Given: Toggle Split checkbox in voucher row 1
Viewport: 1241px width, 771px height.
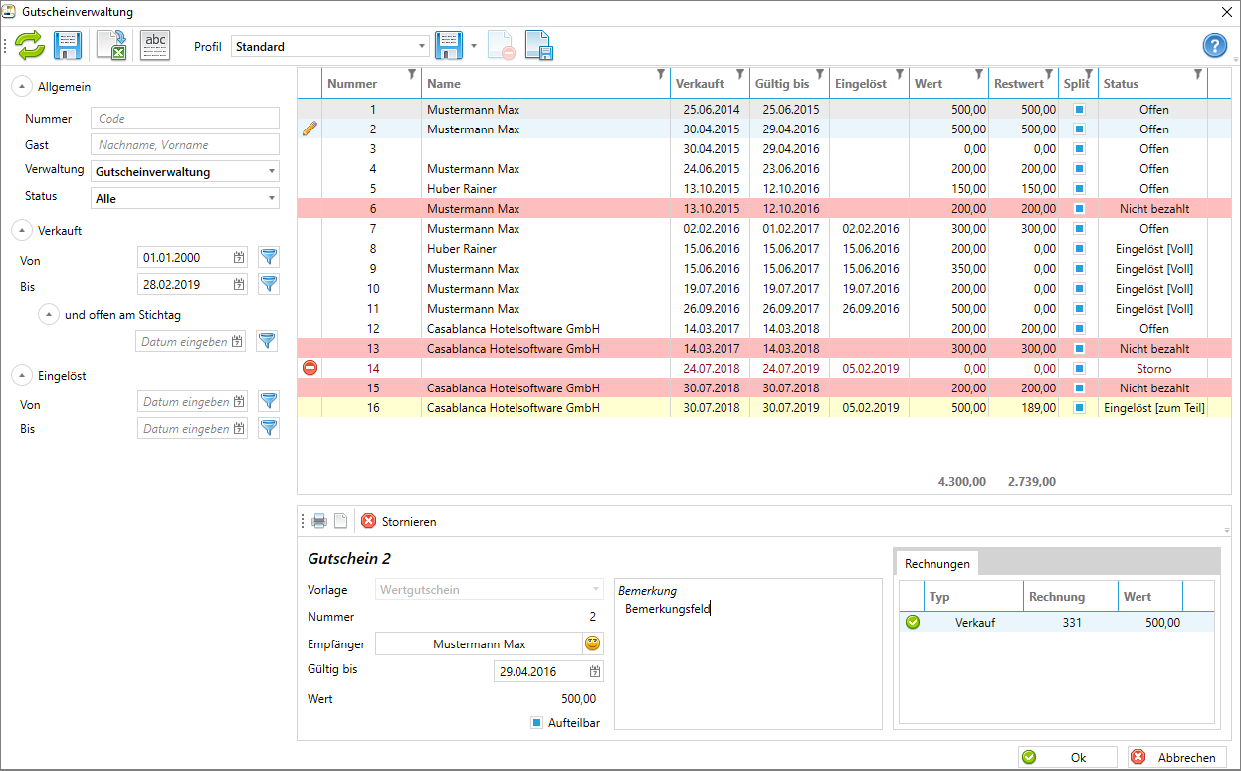Looking at the screenshot, I should pos(1079,109).
